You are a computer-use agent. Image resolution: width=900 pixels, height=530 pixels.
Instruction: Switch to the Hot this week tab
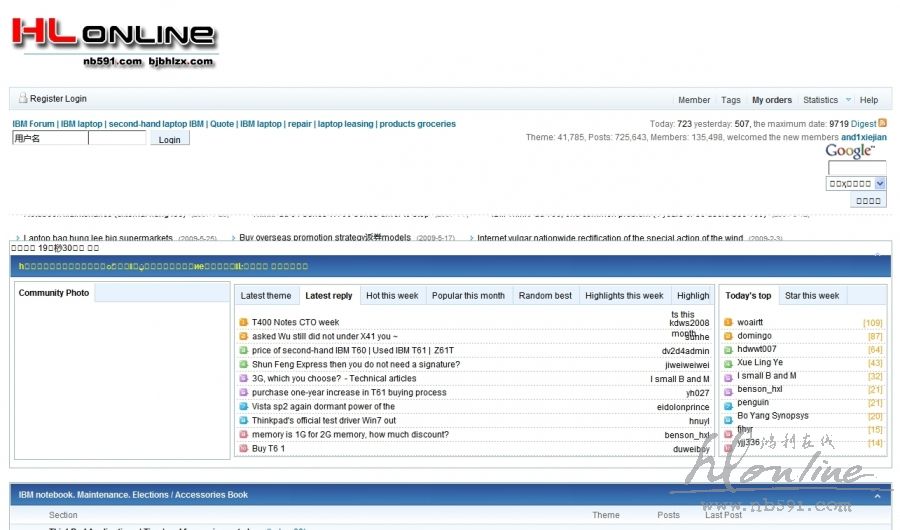392,296
